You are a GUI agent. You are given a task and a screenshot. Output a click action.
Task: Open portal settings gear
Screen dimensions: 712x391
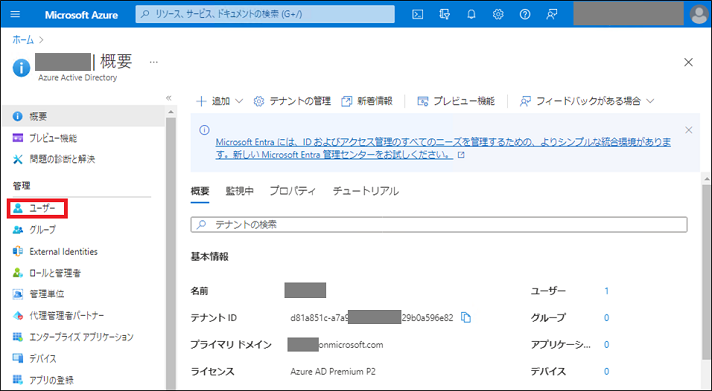[498, 15]
